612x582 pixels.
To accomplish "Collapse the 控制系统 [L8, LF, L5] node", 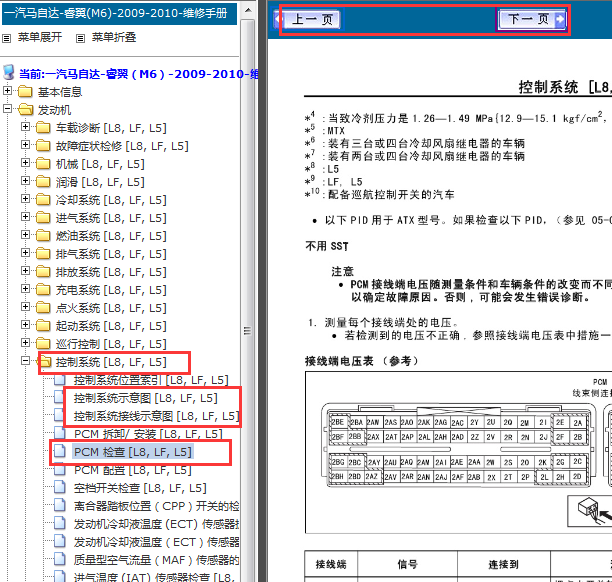I will pos(25,360).
